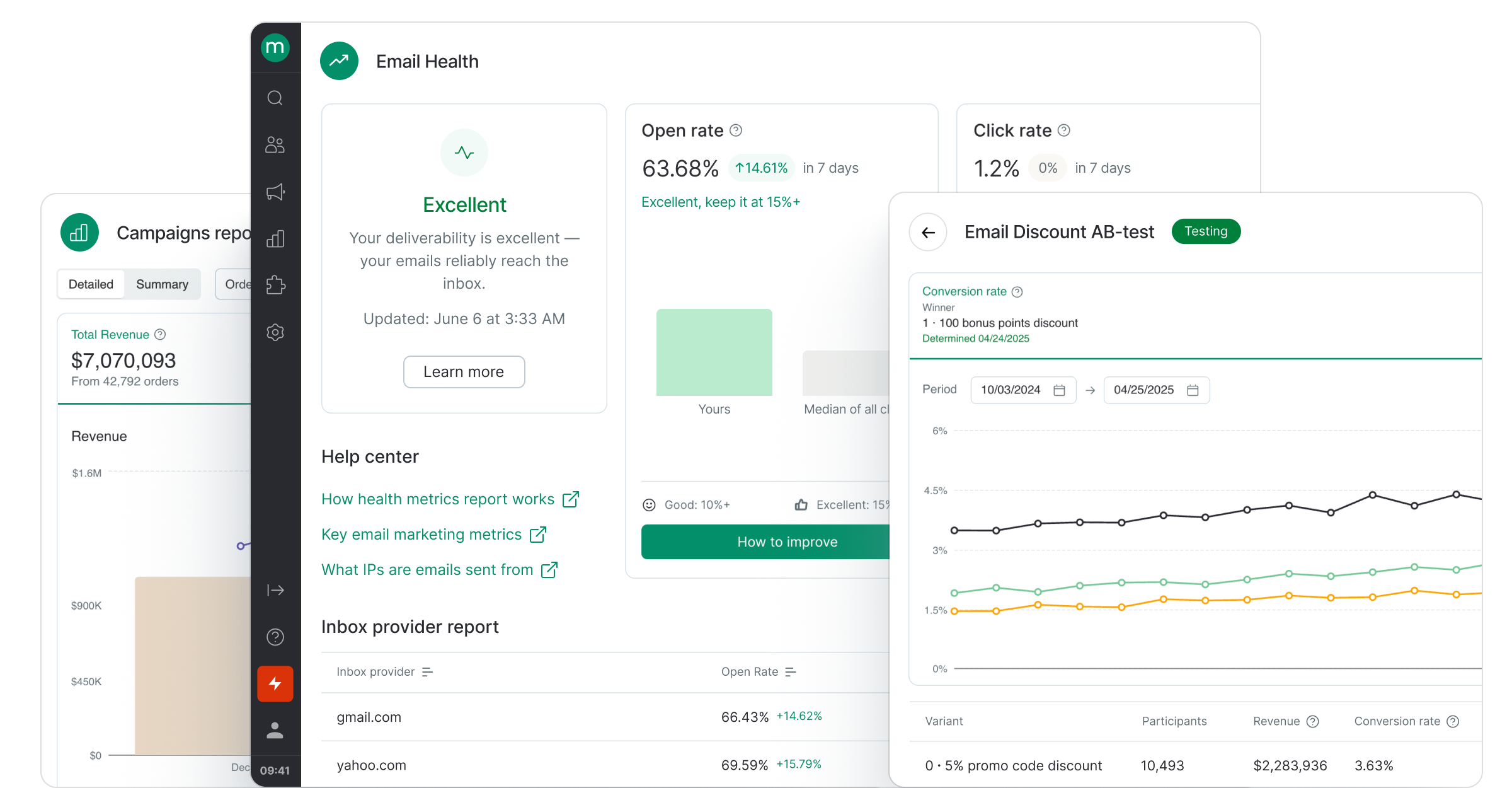1512x788 pixels.
Task: Click participants value 10,493
Action: click(1162, 766)
